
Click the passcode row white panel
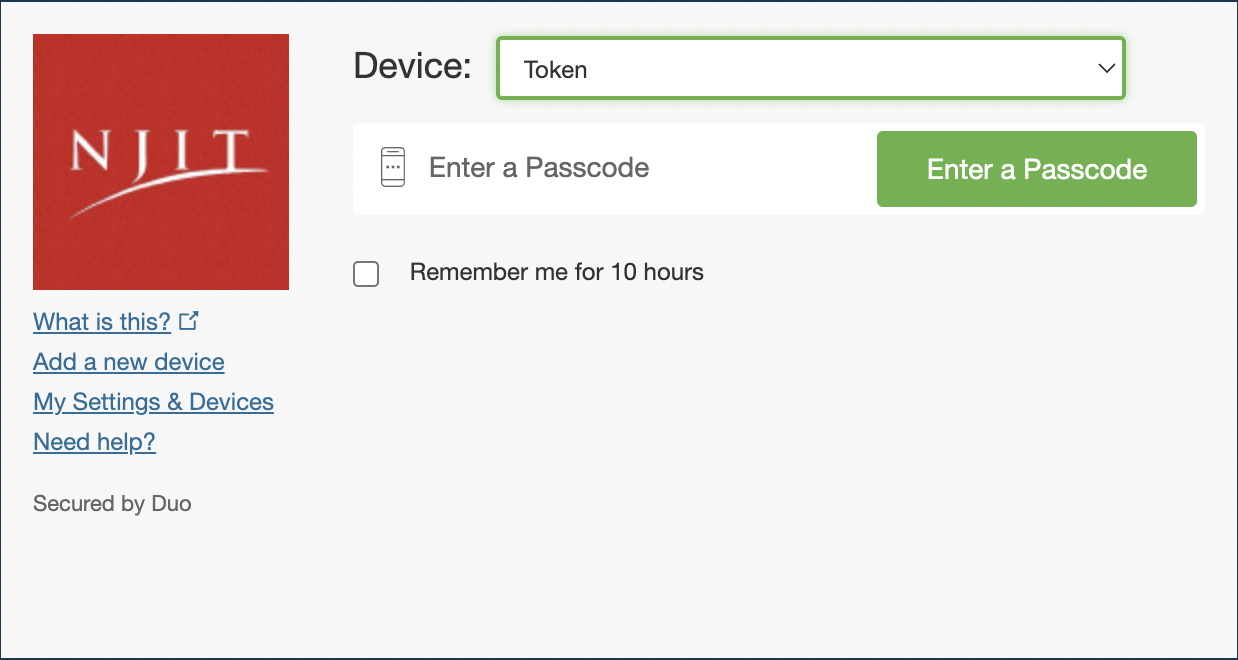779,169
